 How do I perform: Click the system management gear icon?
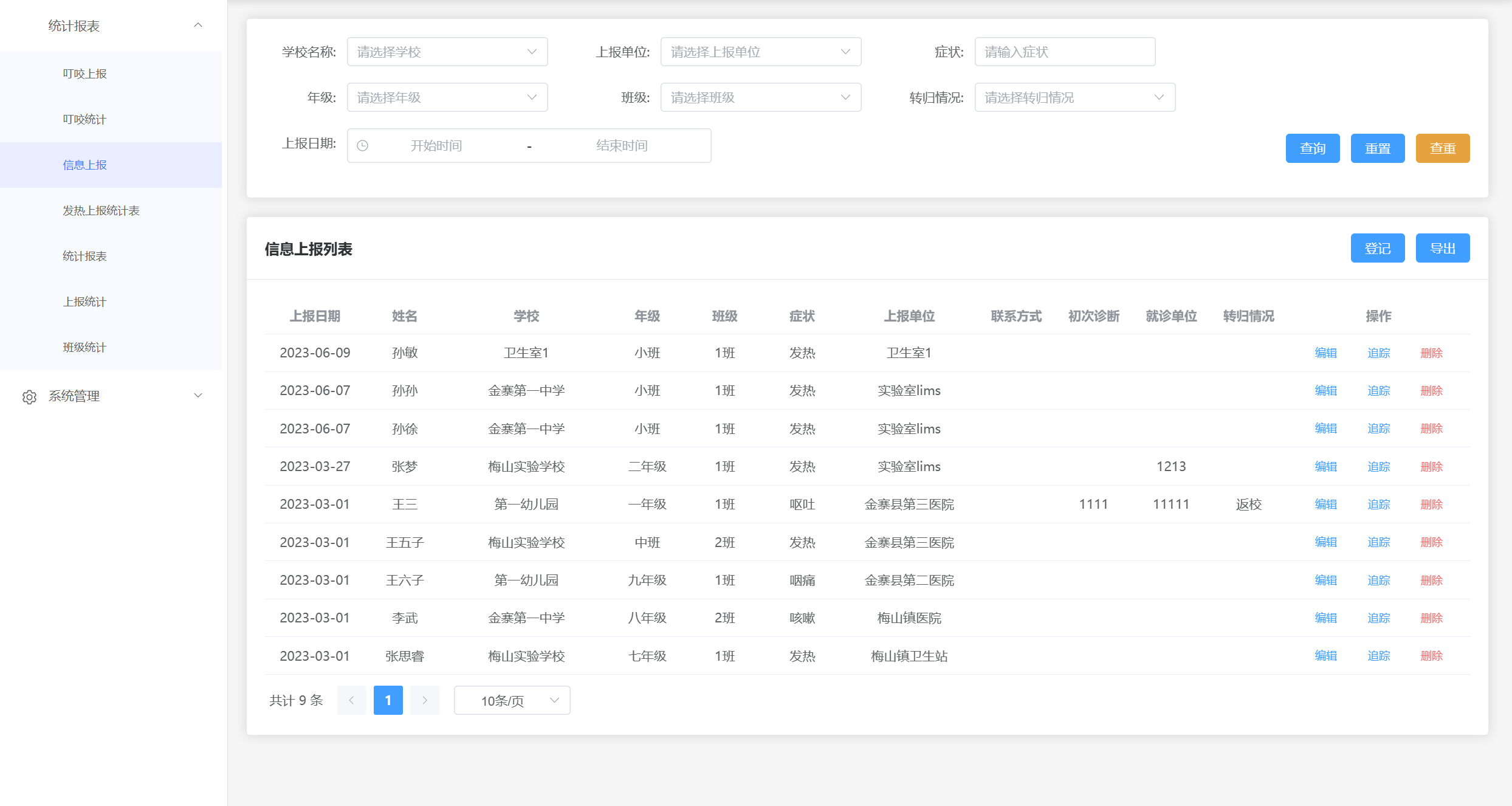coord(29,397)
